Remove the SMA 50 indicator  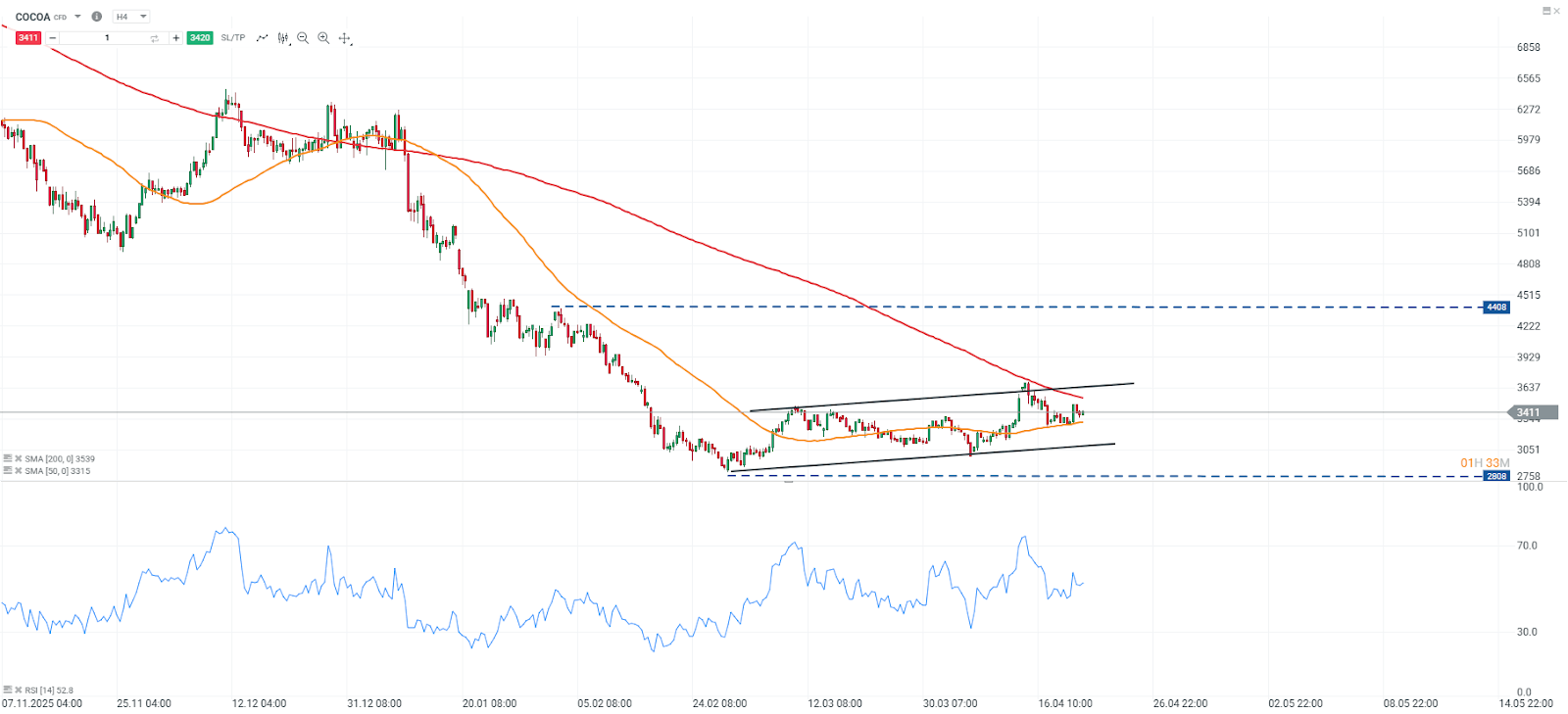[x=19, y=471]
